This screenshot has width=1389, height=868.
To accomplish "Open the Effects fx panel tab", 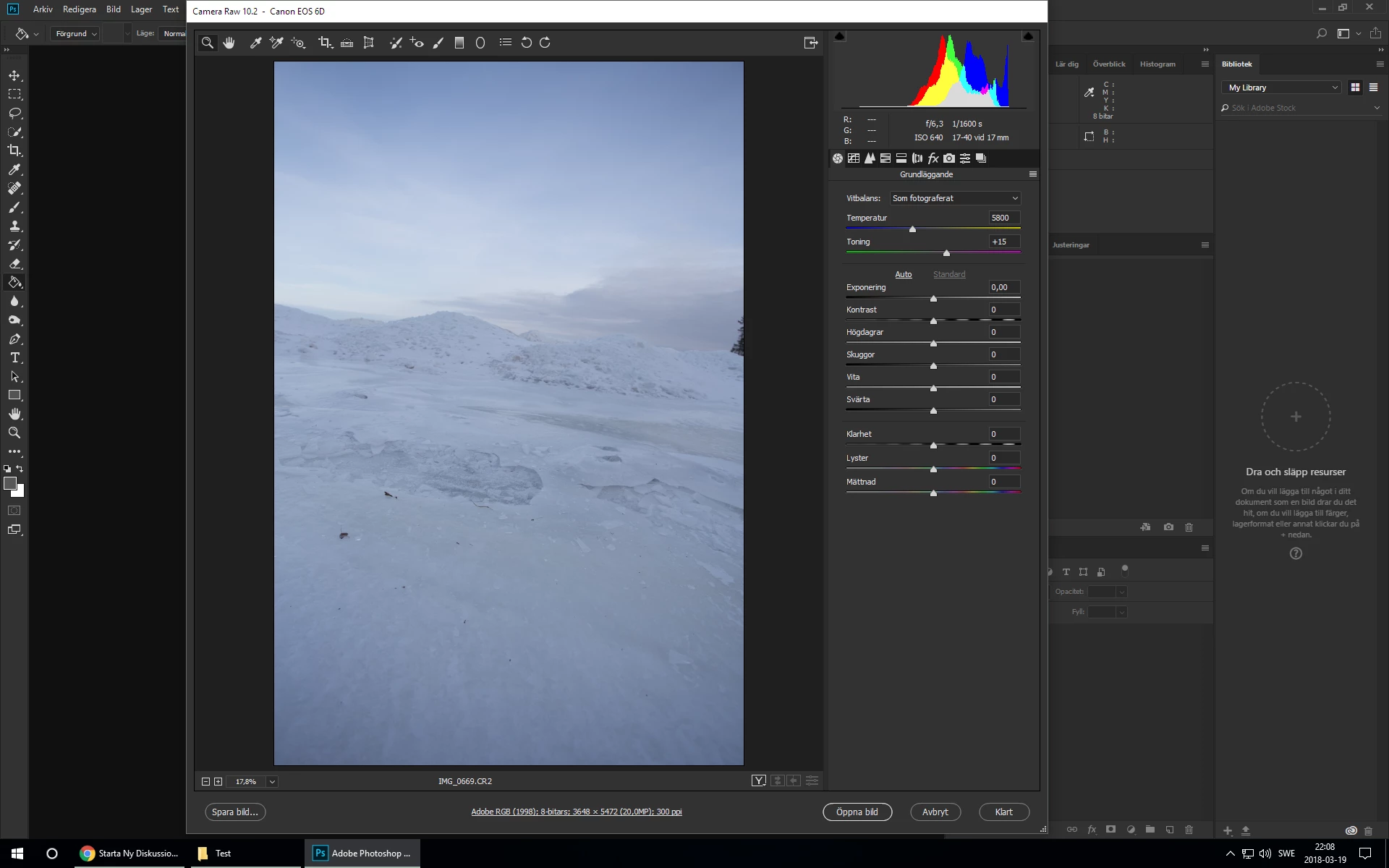I will pyautogui.click(x=933, y=158).
